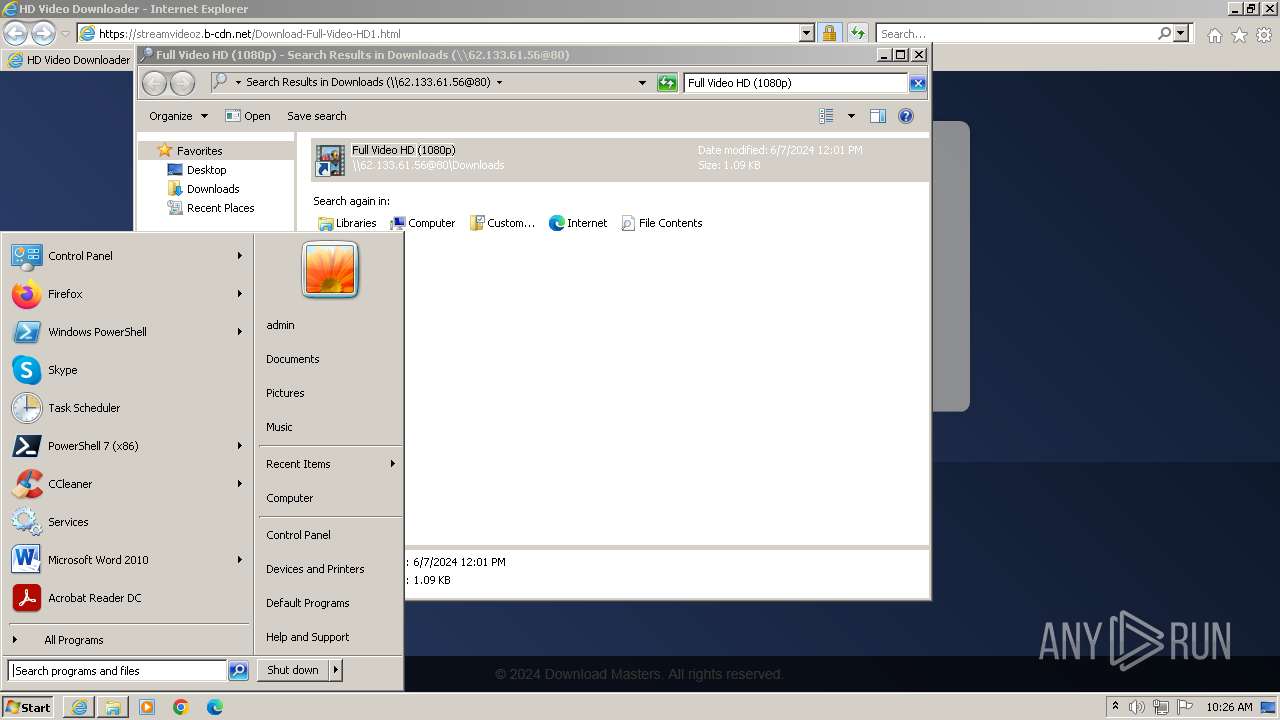The image size is (1280, 720).
Task: Launch Skype from the Start menu
Action: click(127, 370)
